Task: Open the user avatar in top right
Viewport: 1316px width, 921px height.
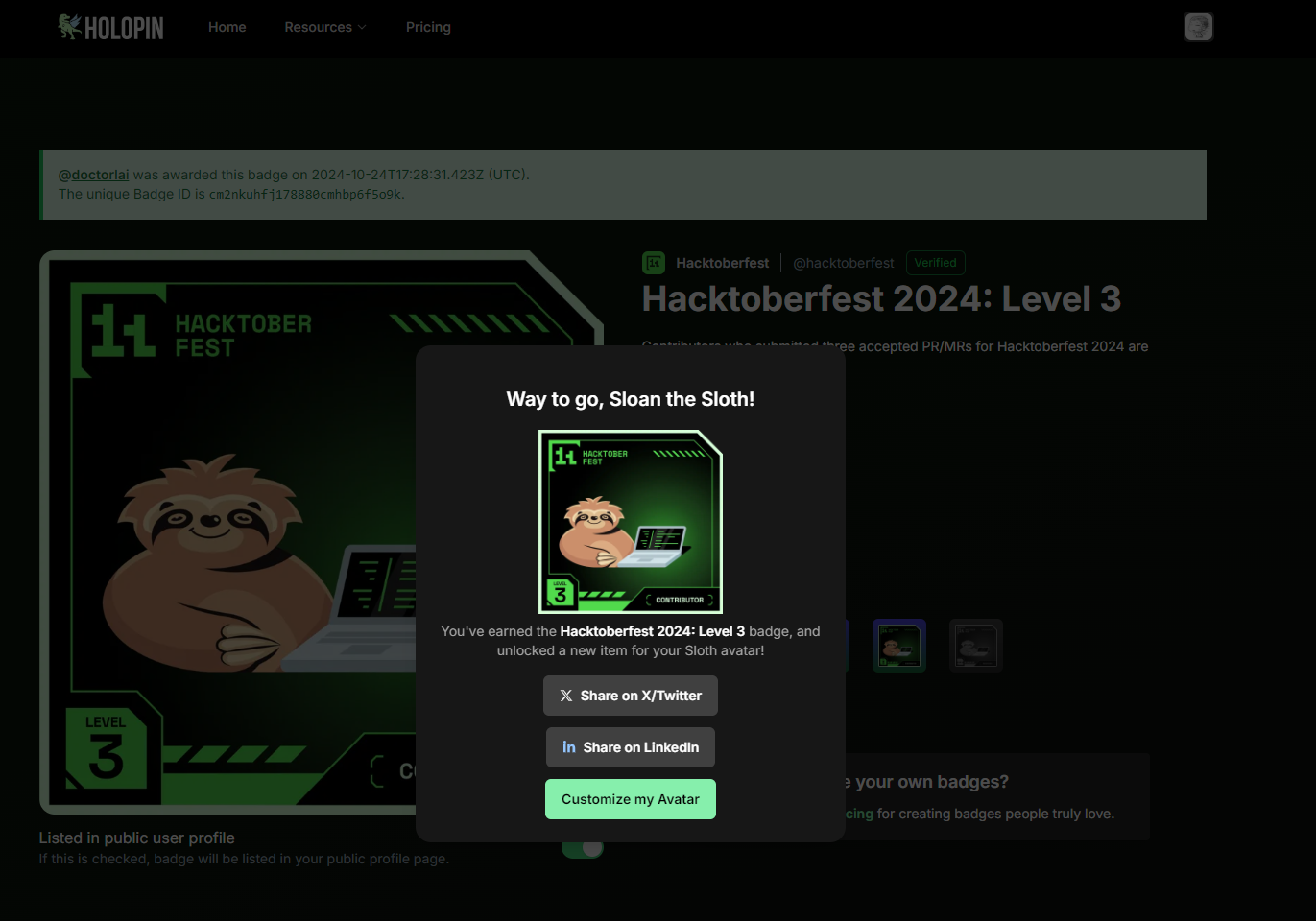Action: pos(1198,27)
